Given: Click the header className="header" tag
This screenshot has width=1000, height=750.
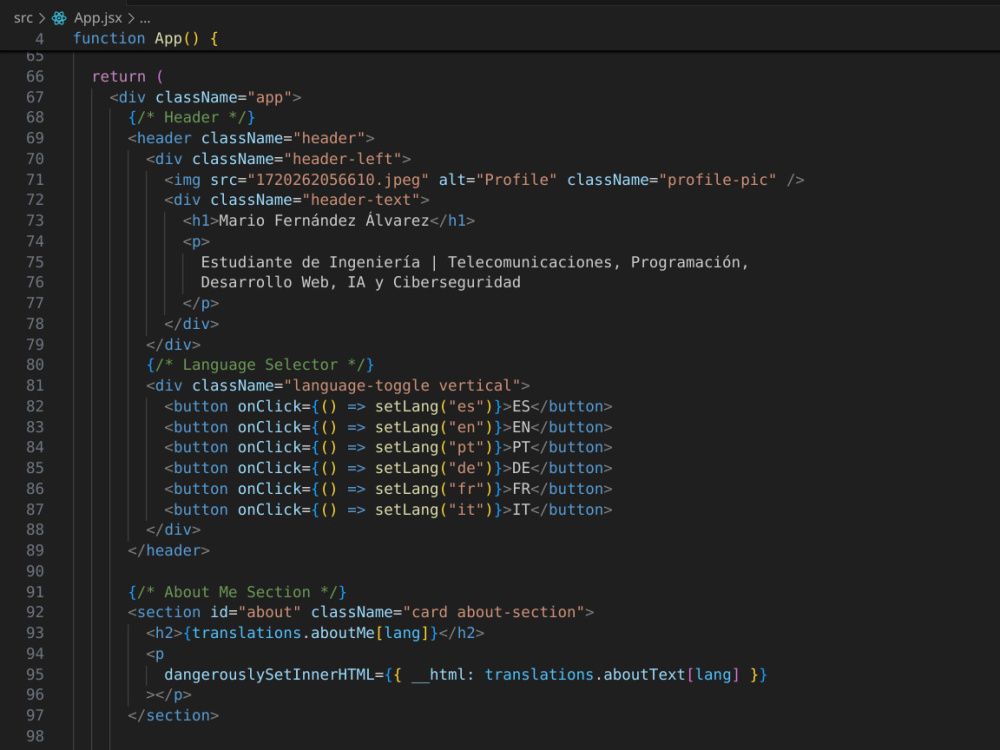Looking at the screenshot, I should [x=251, y=138].
